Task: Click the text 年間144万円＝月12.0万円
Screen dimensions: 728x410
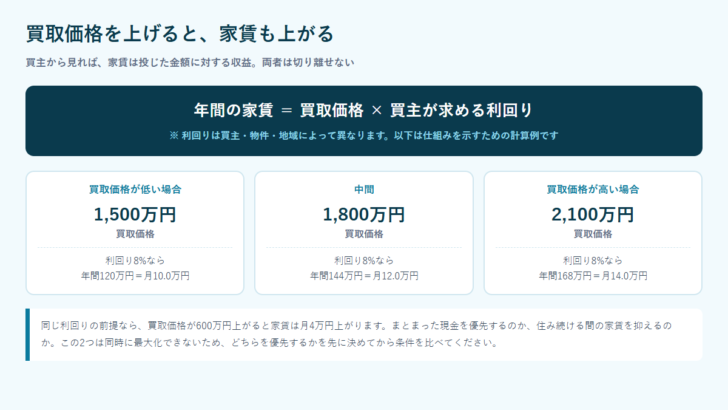Action: 364,276
